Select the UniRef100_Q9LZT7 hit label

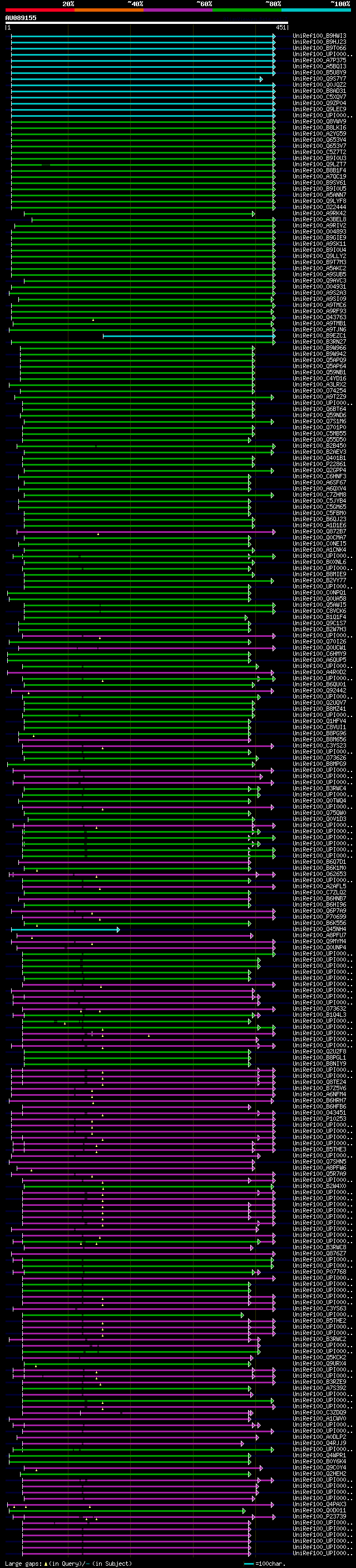point(319,164)
